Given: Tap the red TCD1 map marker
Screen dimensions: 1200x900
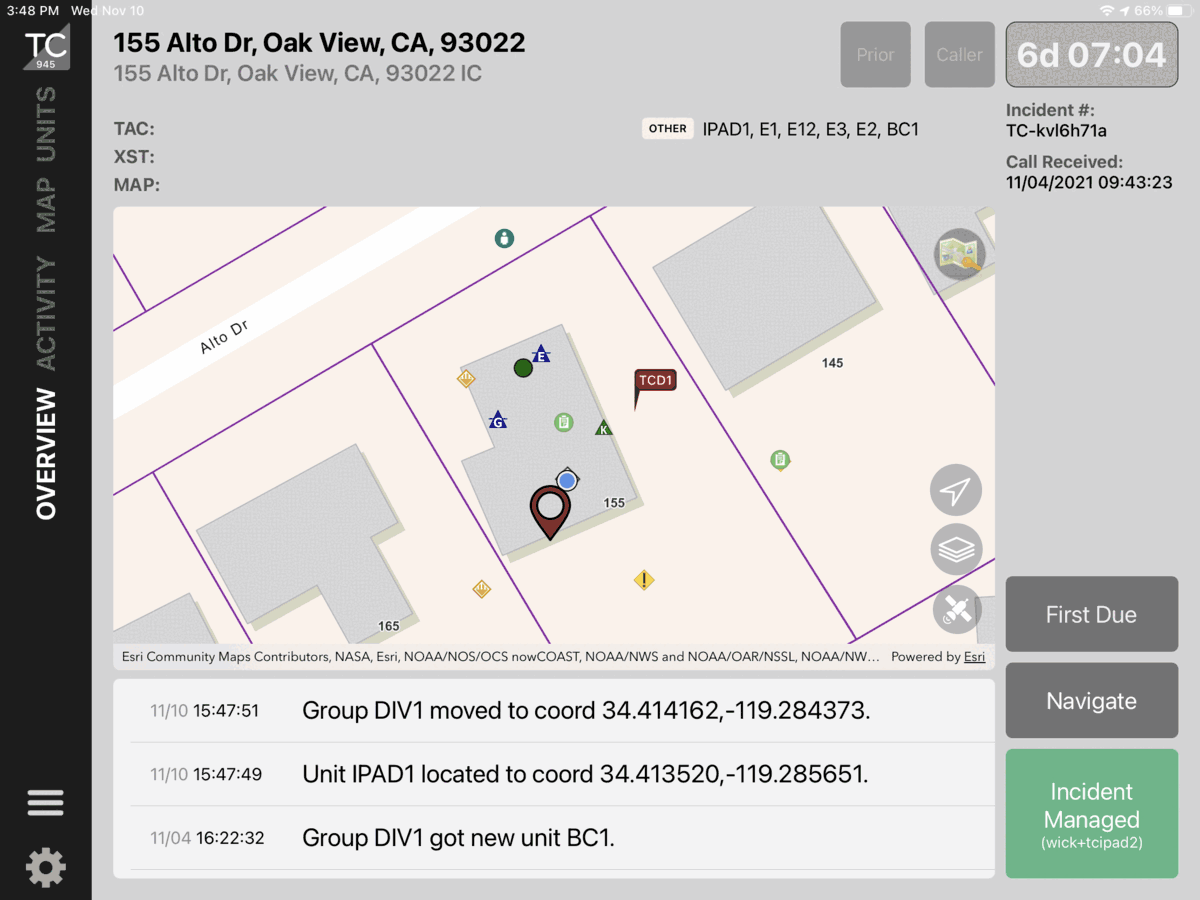Looking at the screenshot, I should 655,380.
